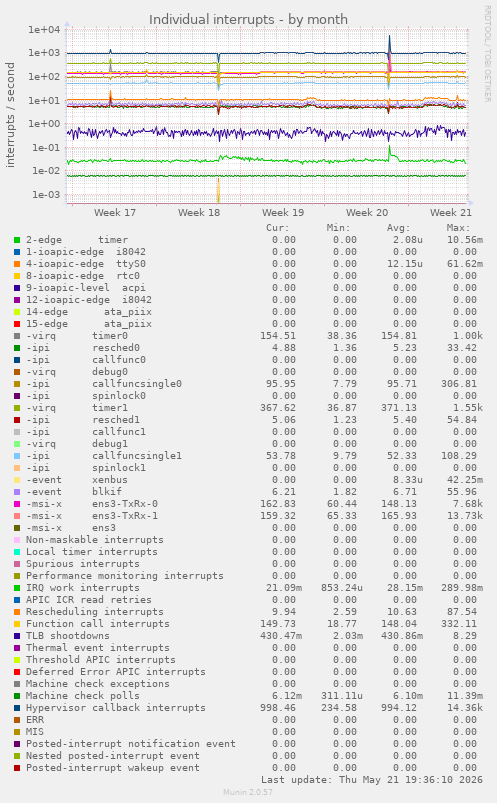Viewport: 497px width, 803px height.
Task: Select the Week 18 axis label
Action: pos(199,213)
